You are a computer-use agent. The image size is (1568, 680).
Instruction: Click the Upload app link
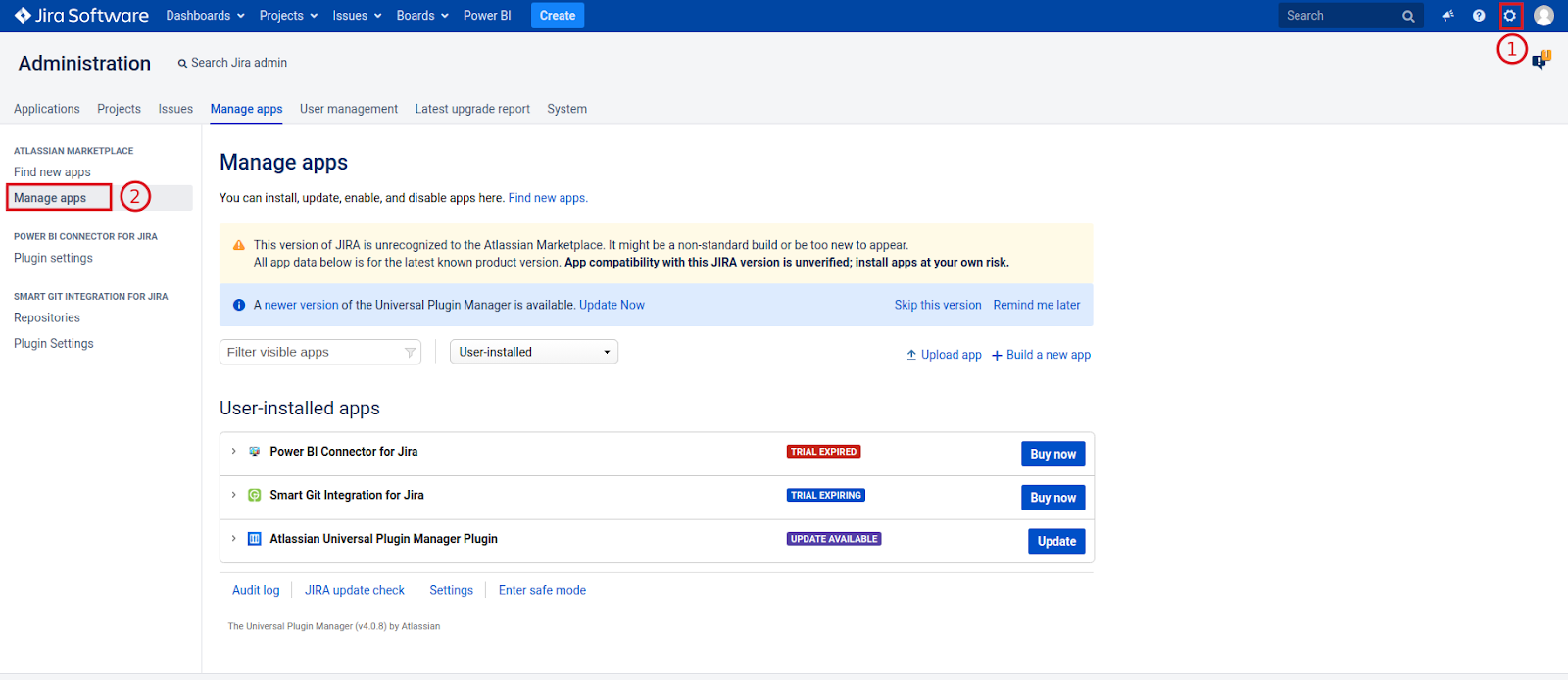pos(944,355)
